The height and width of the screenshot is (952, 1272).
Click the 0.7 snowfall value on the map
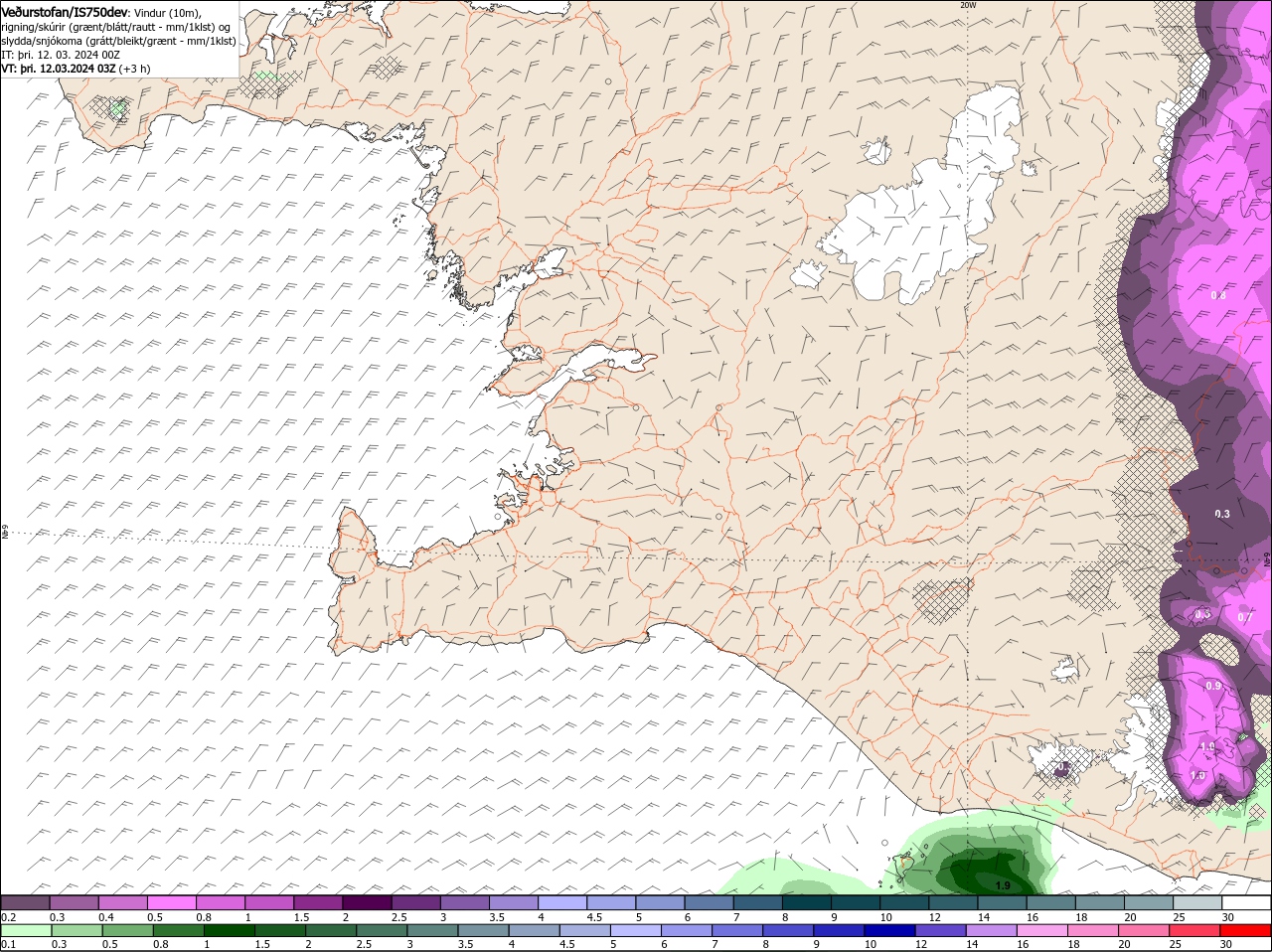coord(1244,617)
